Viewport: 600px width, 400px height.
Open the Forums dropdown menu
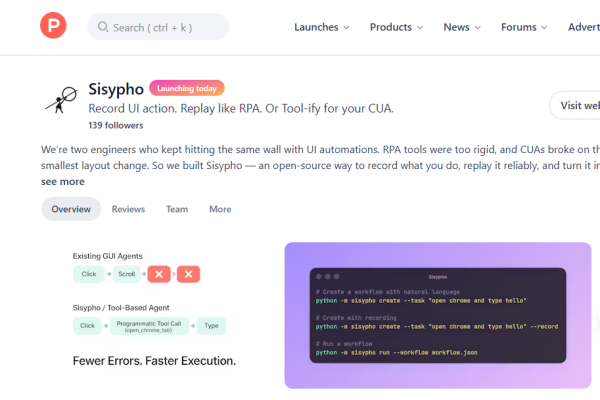(x=525, y=27)
